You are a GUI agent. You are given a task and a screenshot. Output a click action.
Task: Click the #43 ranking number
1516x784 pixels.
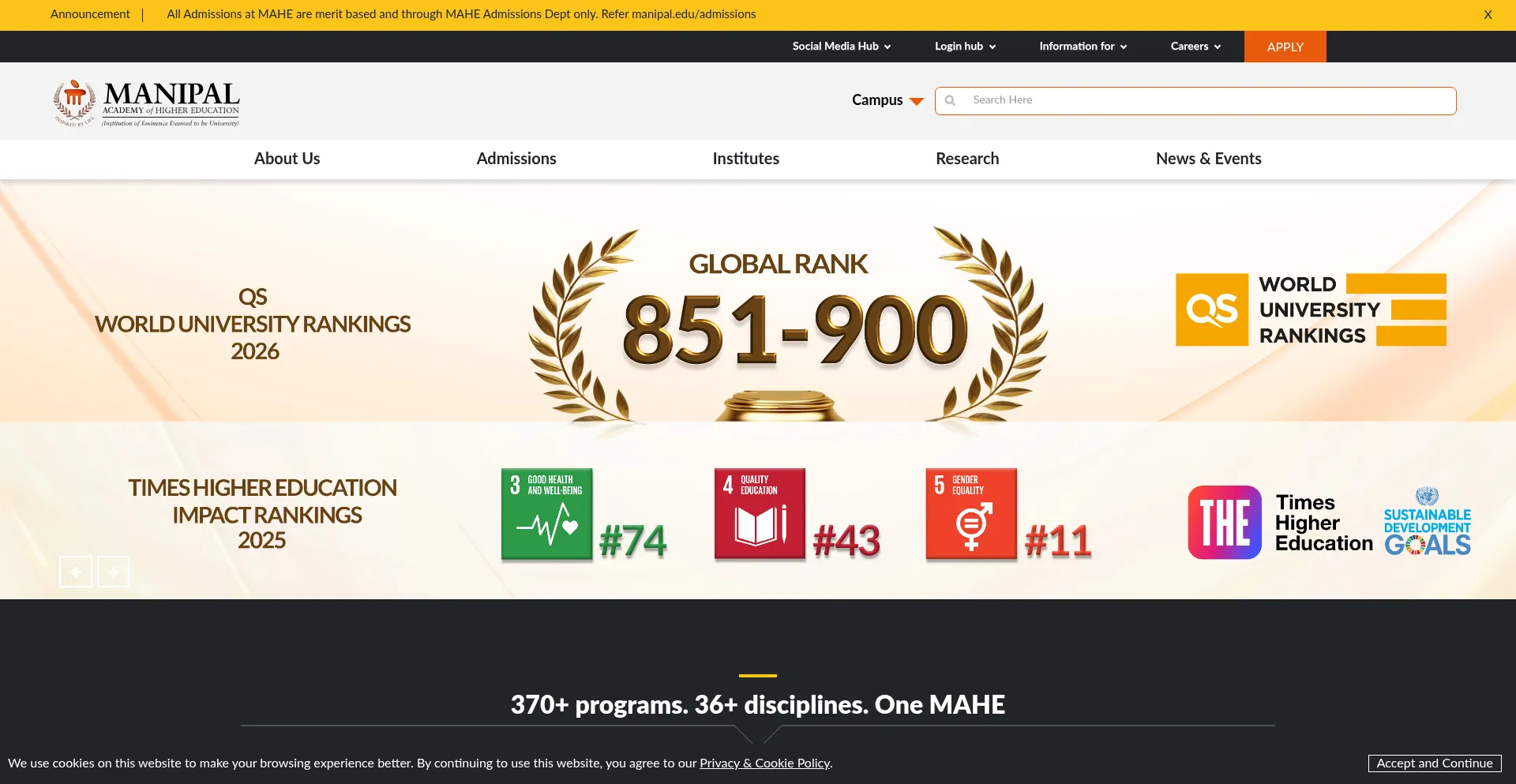click(x=846, y=542)
